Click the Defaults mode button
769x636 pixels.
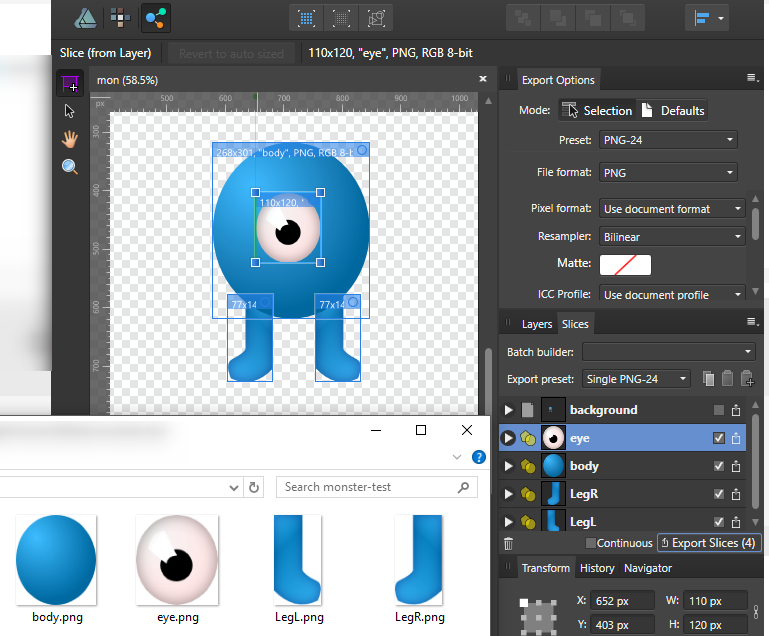[673, 110]
